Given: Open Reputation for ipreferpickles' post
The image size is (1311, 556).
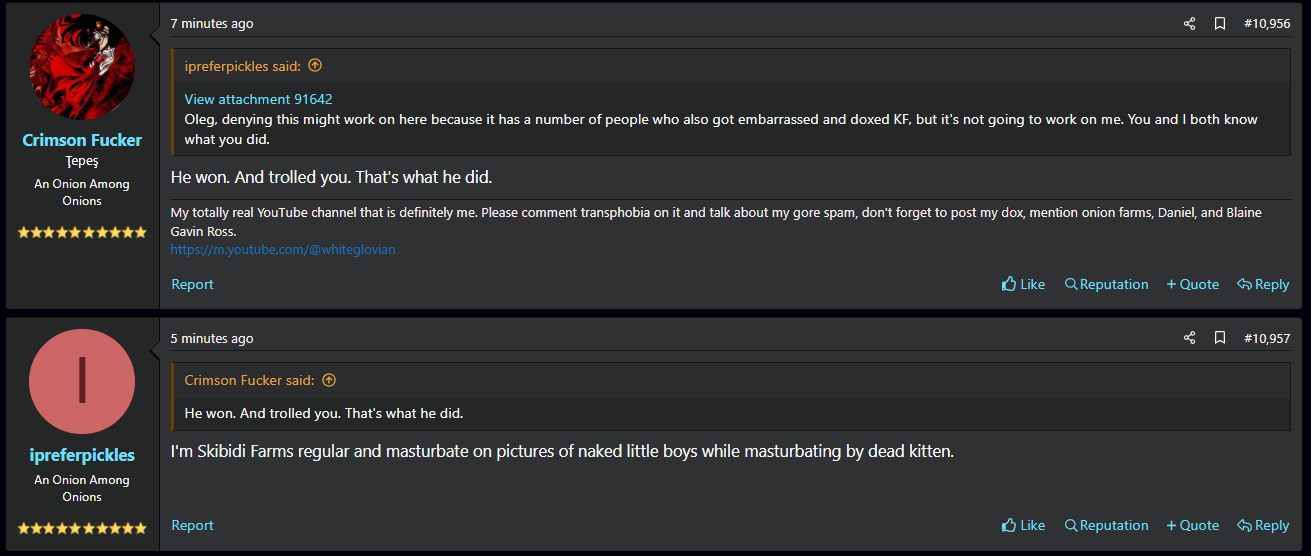Looking at the screenshot, I should pos(1106,525).
